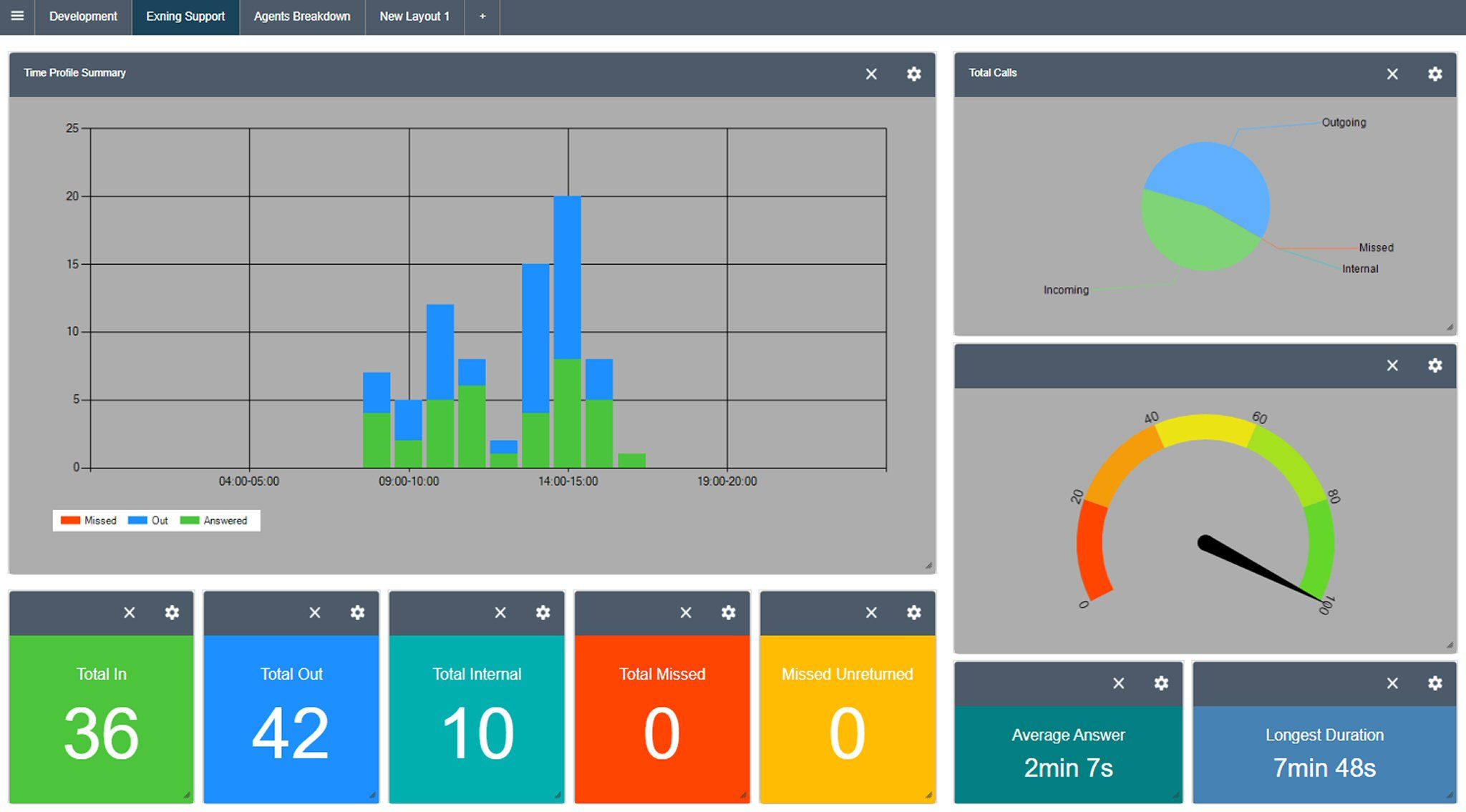Close the Longest Duration tile
This screenshot has width=1466, height=812.
point(1392,683)
